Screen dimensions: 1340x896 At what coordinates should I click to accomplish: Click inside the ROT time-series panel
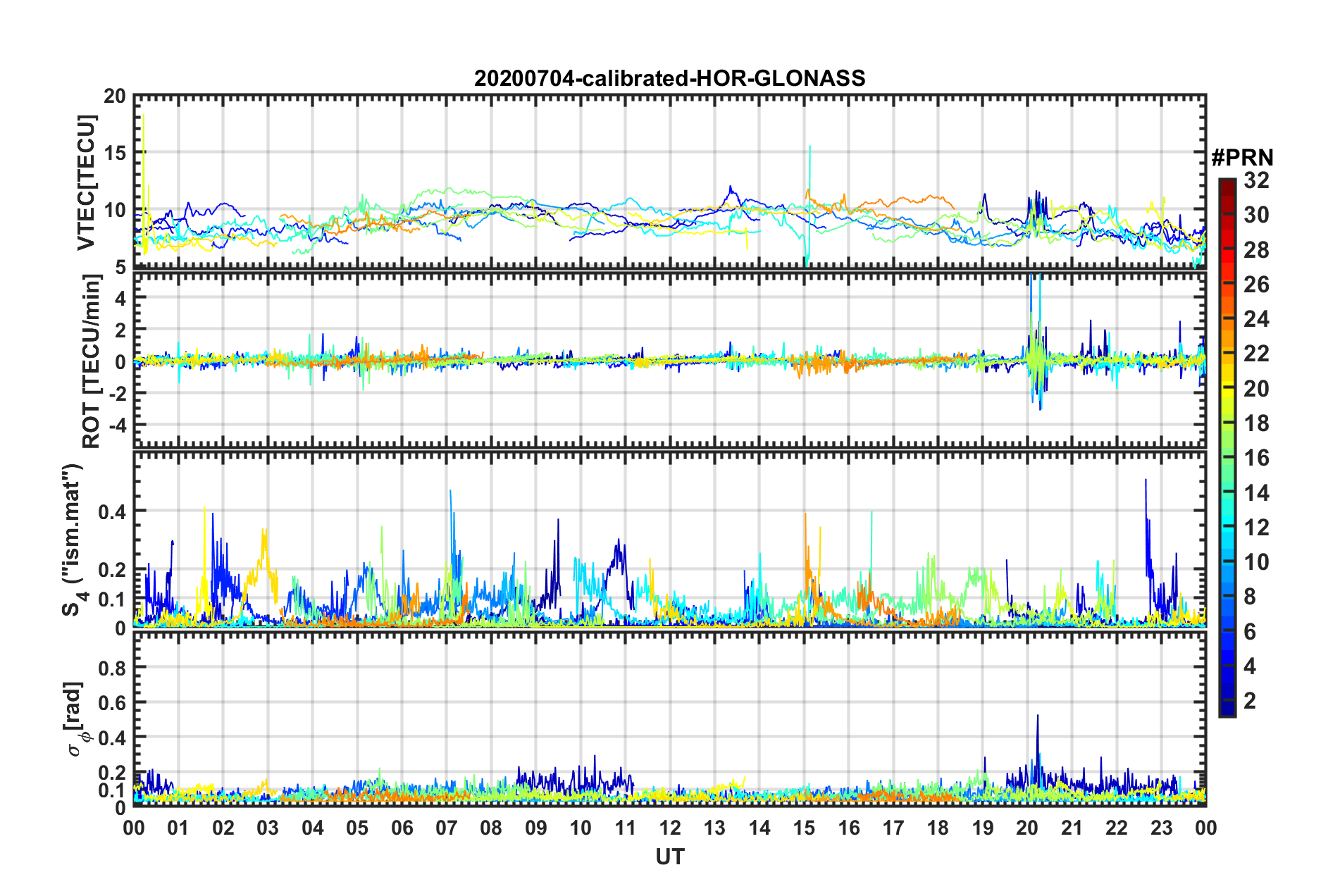click(669, 360)
